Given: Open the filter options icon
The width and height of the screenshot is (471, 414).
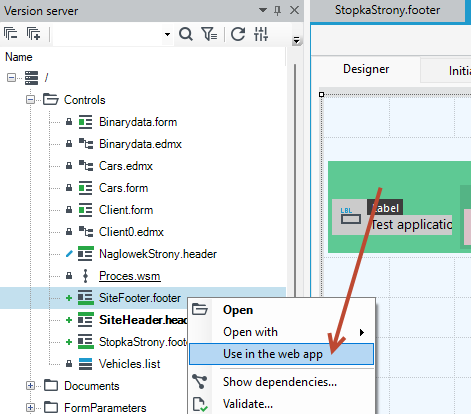Looking at the screenshot, I should 209,34.
